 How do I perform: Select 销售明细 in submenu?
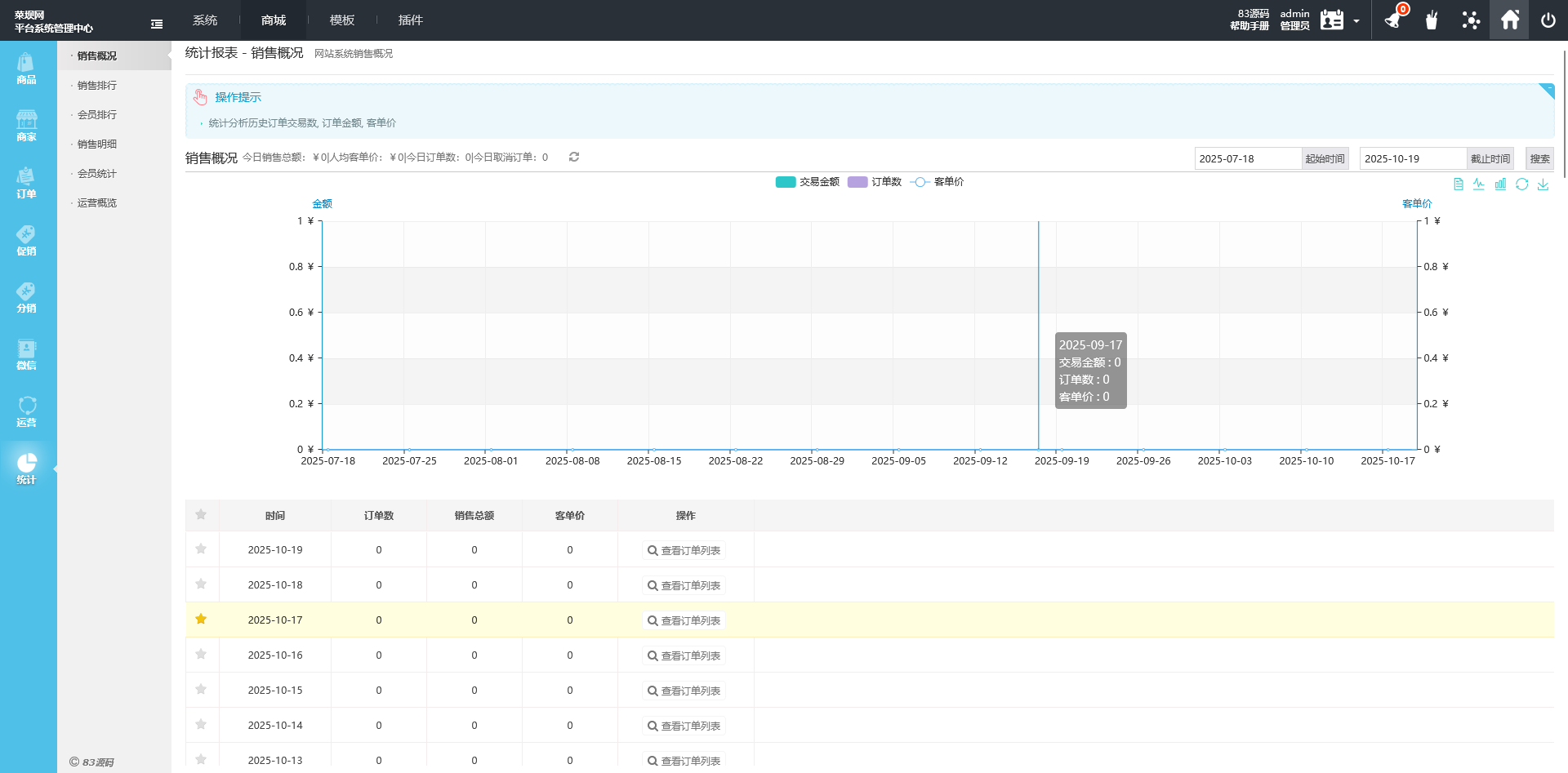(97, 144)
